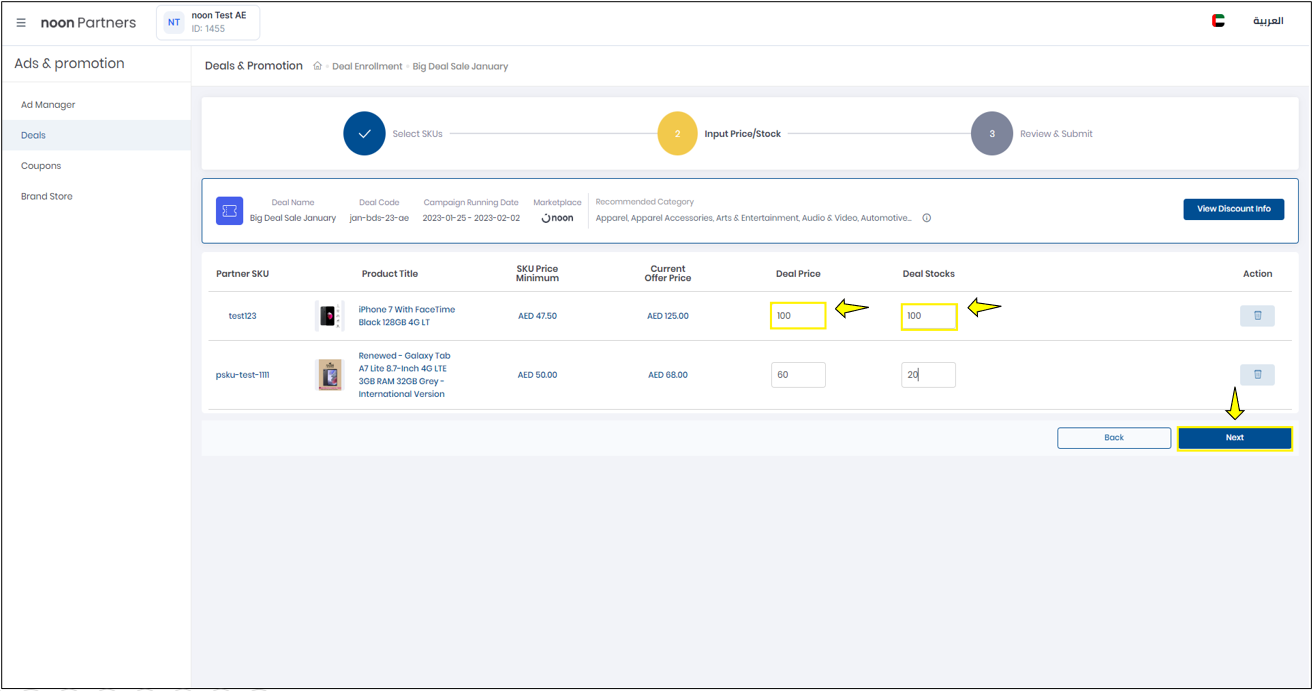Click the Deal Stocks field for psku-test-1111
Image resolution: width=1314 pixels, height=691 pixels.
(x=928, y=375)
